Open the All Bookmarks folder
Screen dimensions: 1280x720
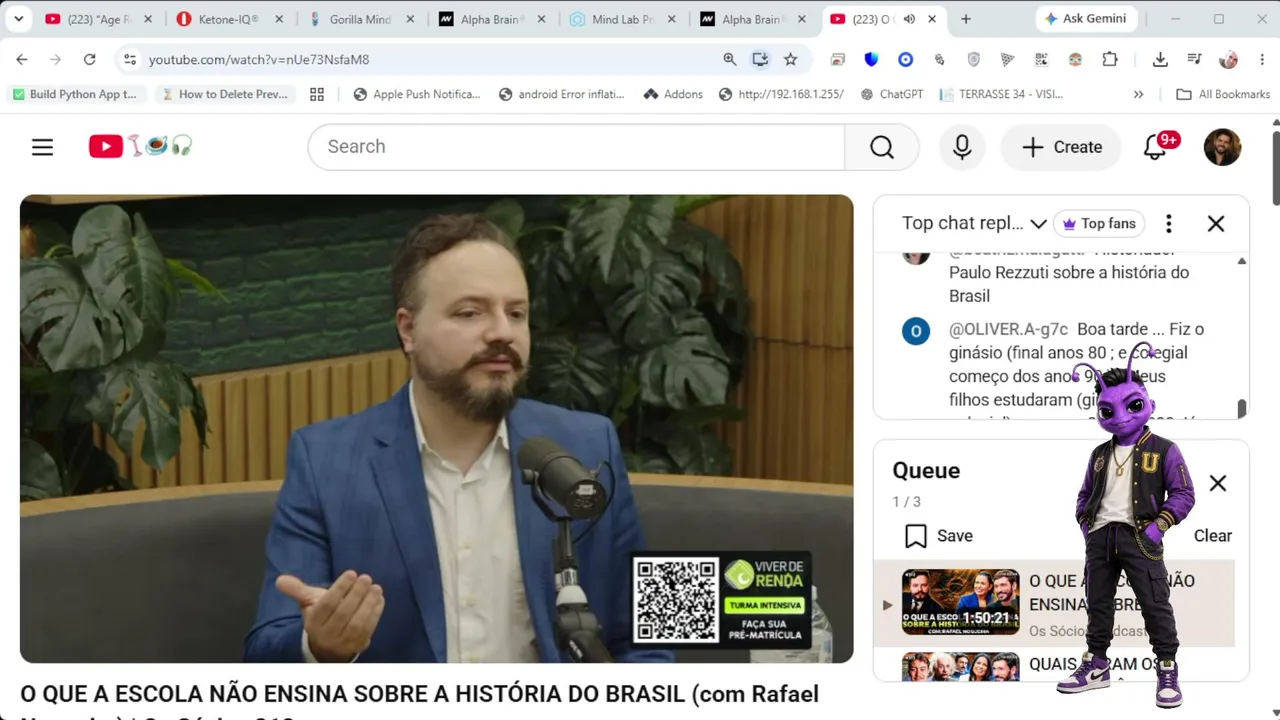1223,94
